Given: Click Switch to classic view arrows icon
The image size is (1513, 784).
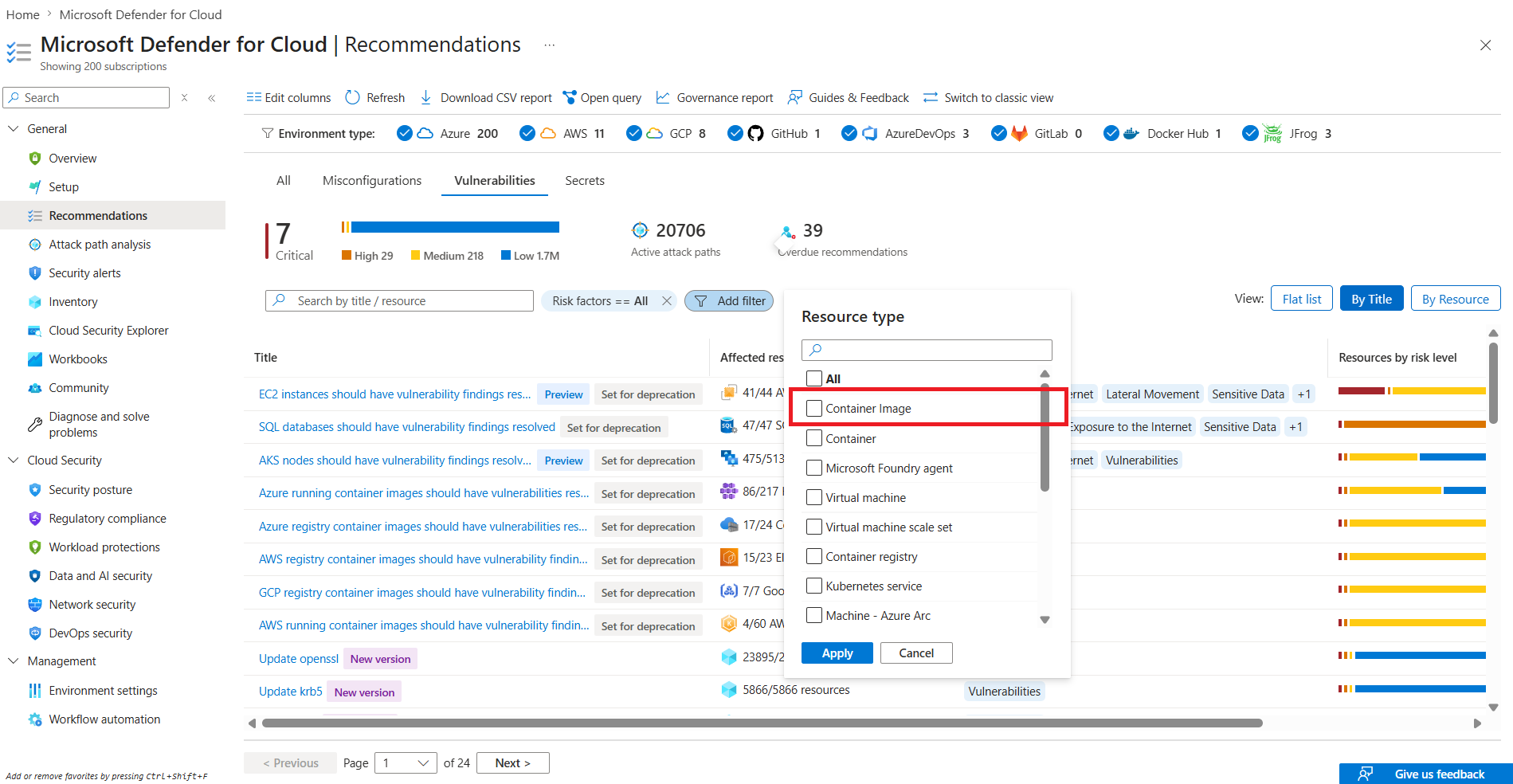Looking at the screenshot, I should tap(930, 97).
